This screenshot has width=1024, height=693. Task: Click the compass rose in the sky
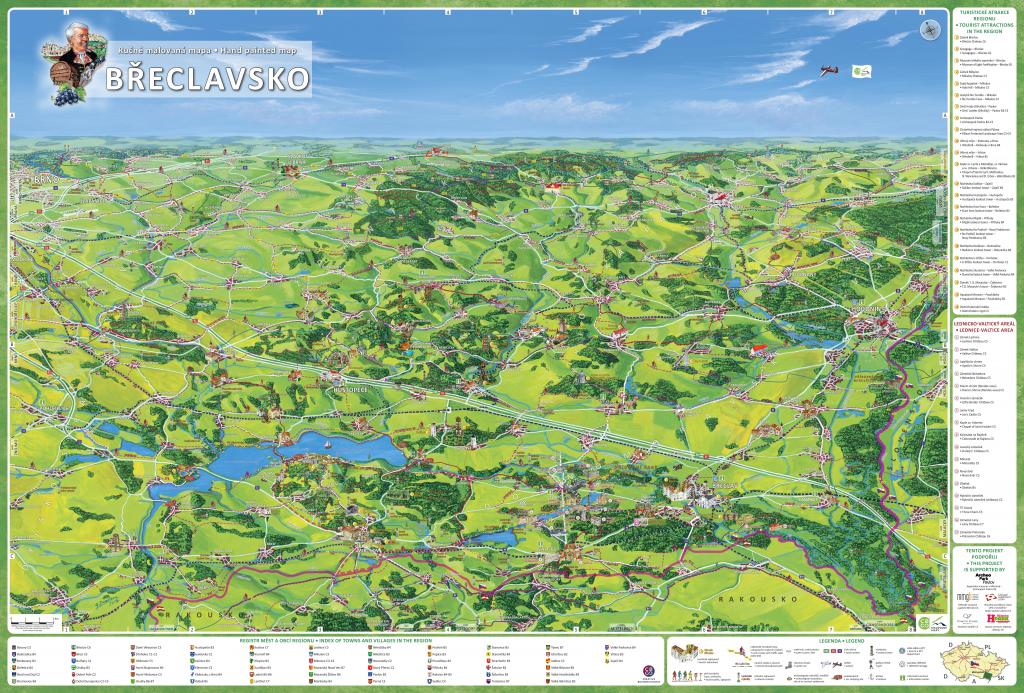929,29
